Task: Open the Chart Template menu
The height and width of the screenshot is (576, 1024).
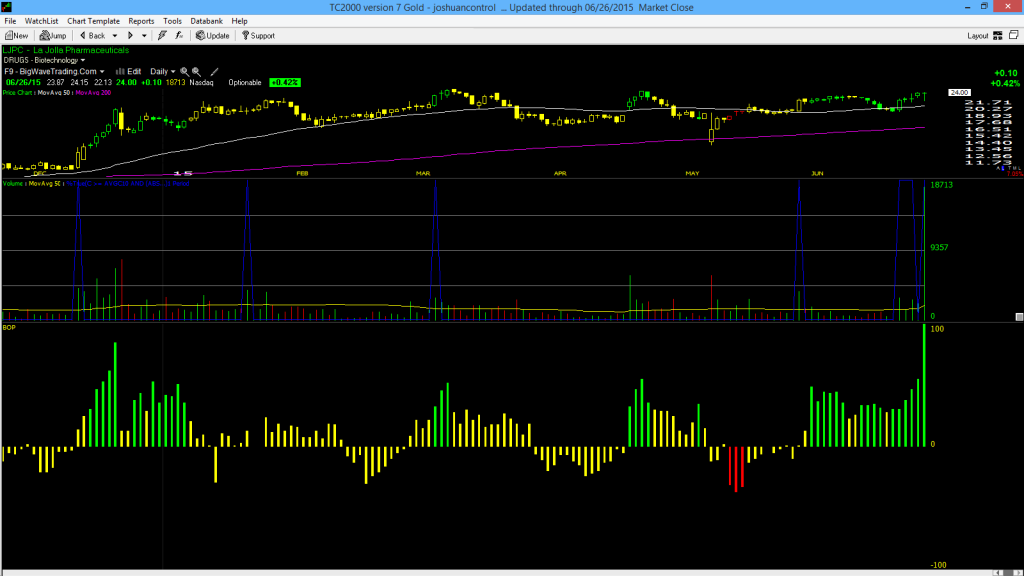Action: 93,21
